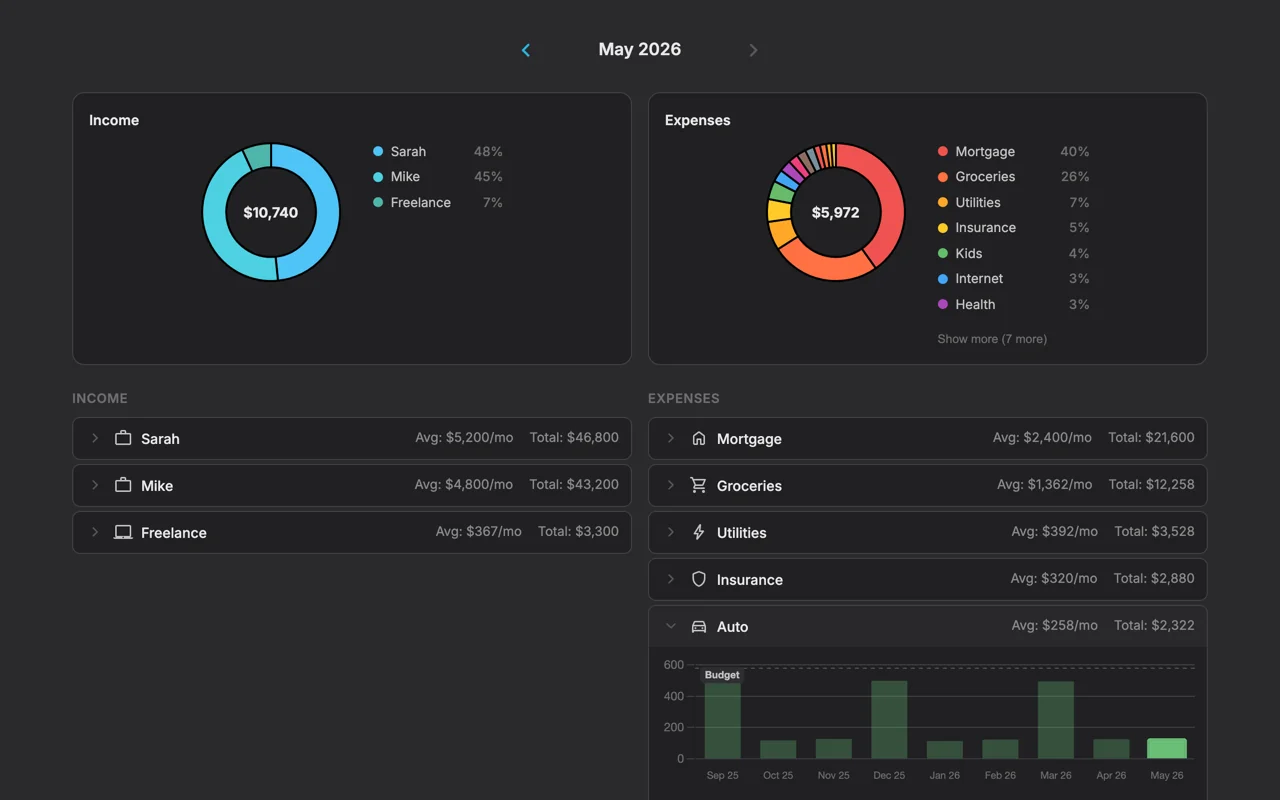The image size is (1280, 800).
Task: Expand the Sarah income row
Action: coord(95,438)
